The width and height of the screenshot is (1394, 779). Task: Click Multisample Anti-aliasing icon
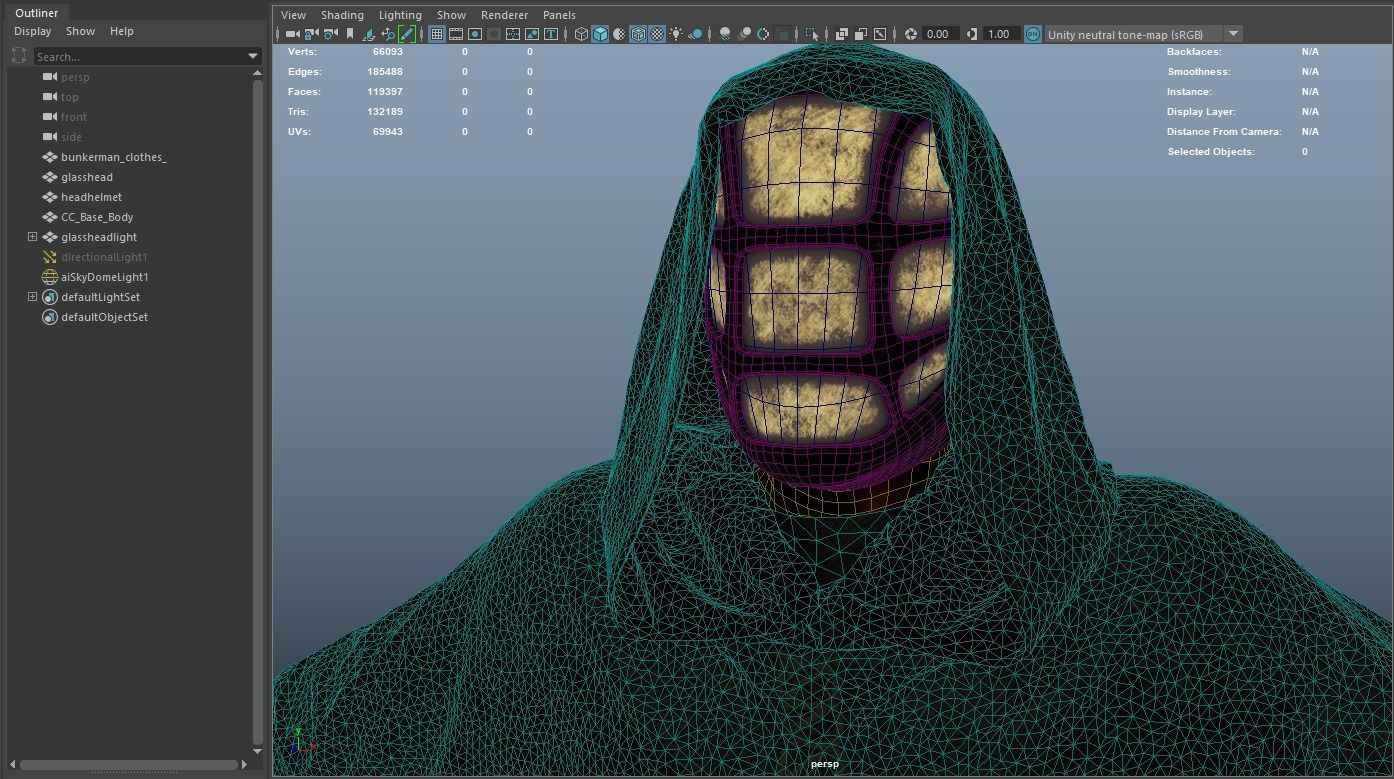click(x=763, y=34)
